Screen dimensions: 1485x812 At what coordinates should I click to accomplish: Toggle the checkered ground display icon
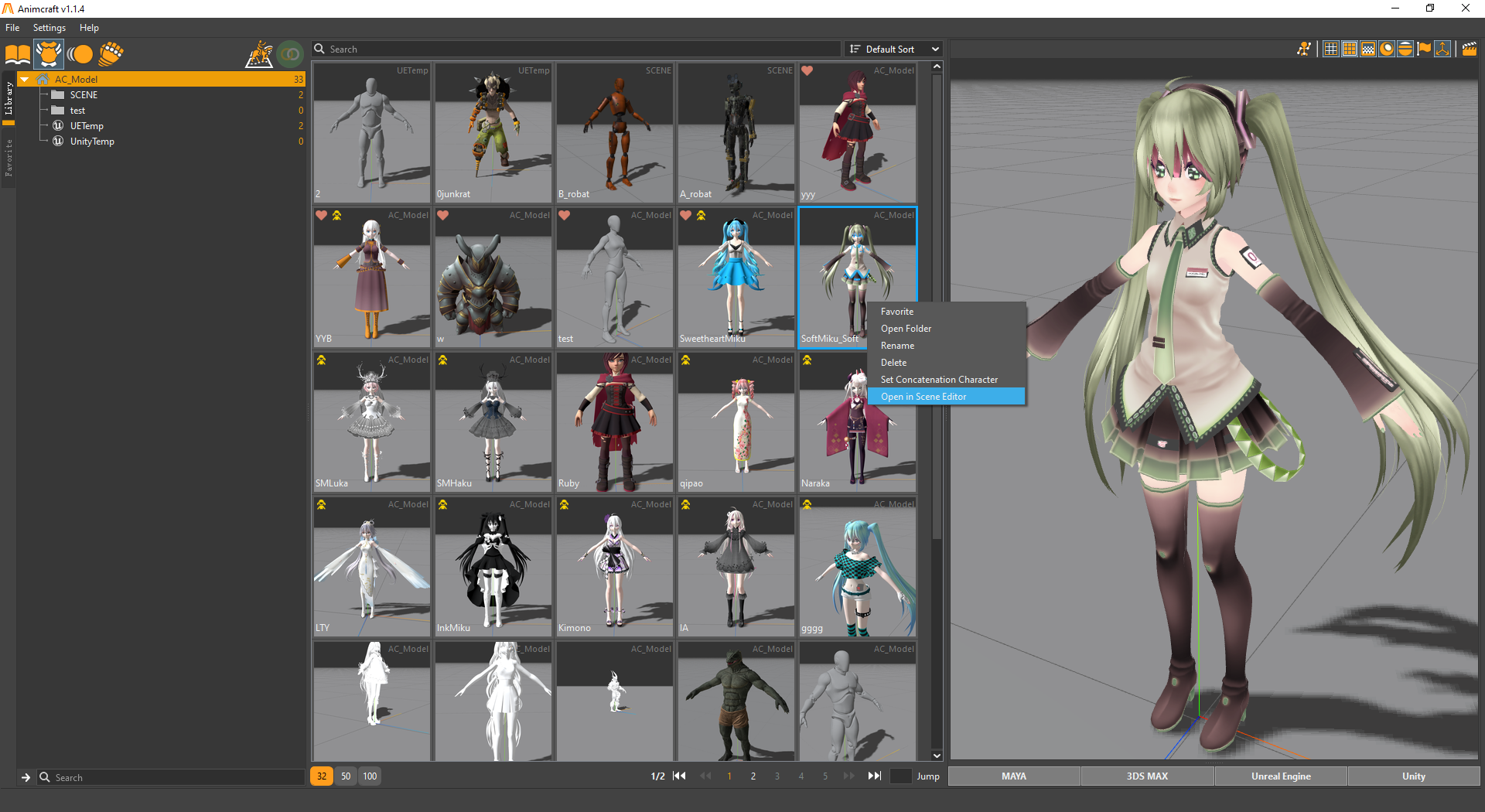pyautogui.click(x=1368, y=49)
